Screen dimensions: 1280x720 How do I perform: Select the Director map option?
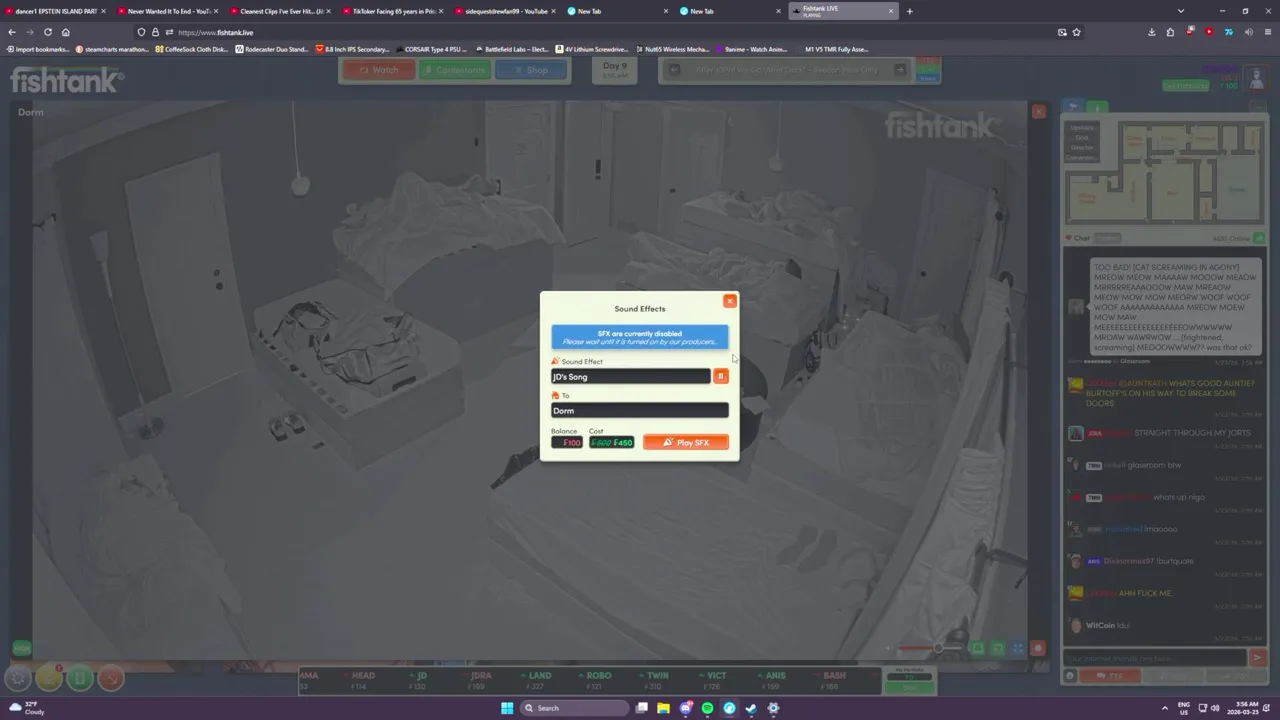(x=1081, y=148)
